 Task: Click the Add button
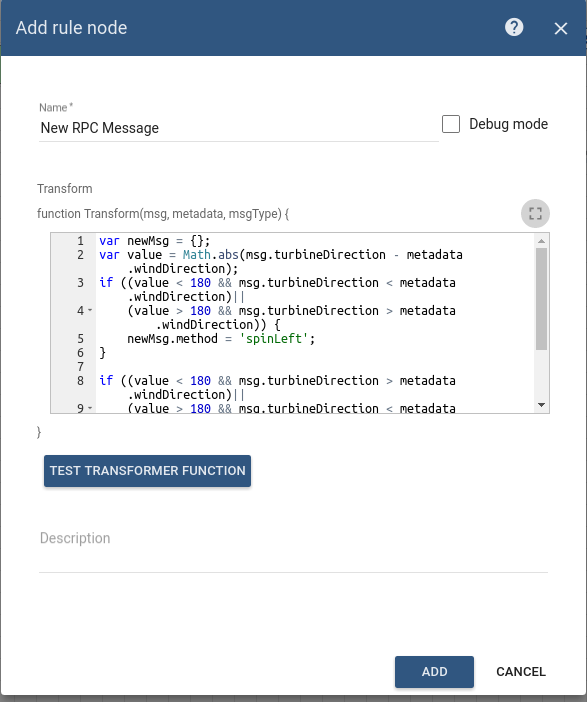point(434,672)
